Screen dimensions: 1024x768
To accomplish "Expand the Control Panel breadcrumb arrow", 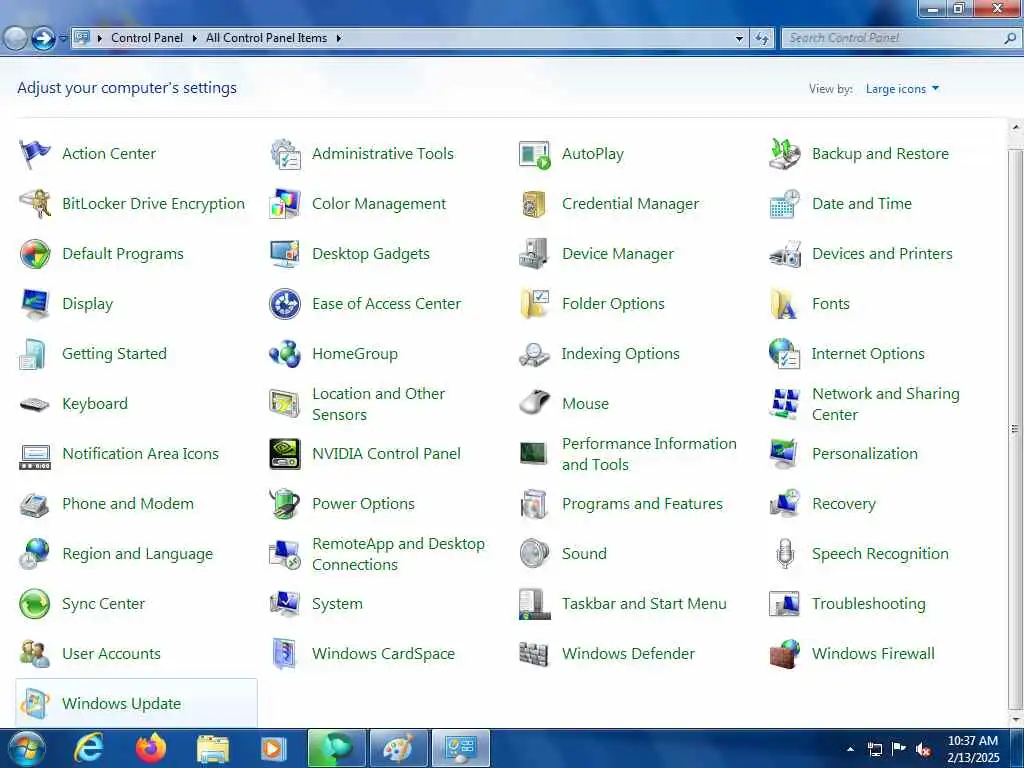I will coord(195,39).
